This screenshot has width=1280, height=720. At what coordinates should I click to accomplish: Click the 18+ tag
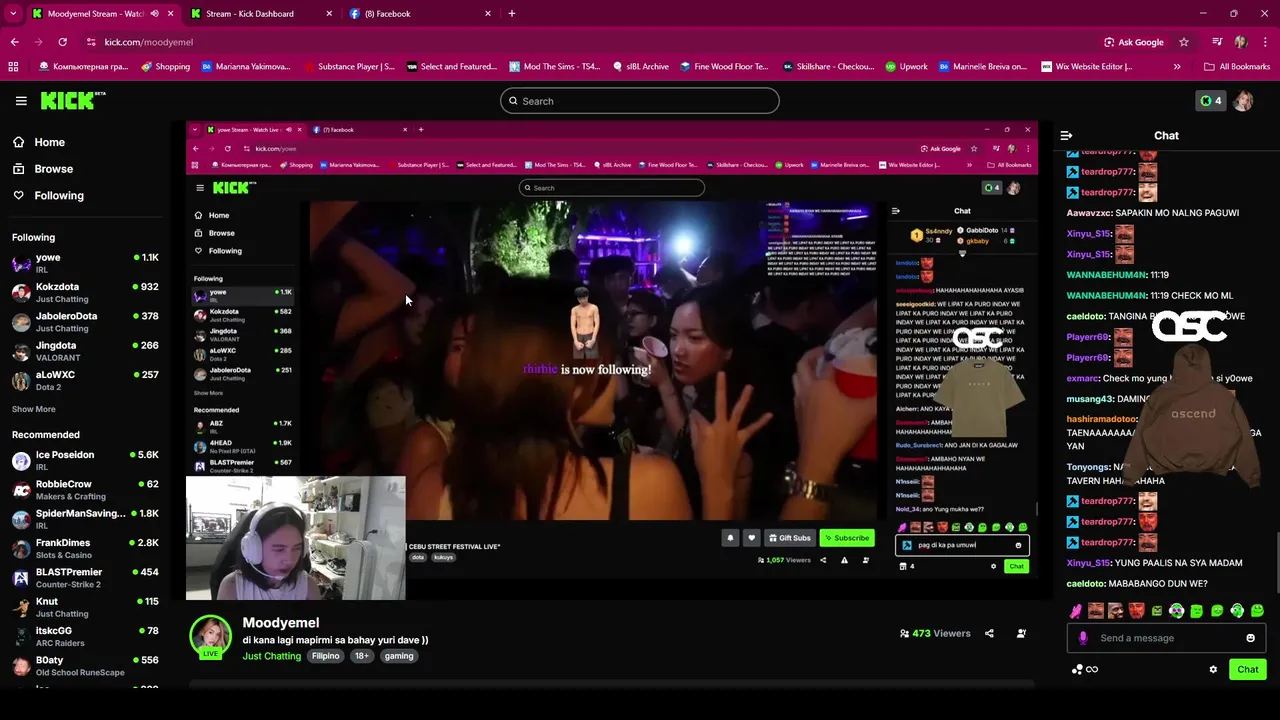click(x=362, y=656)
